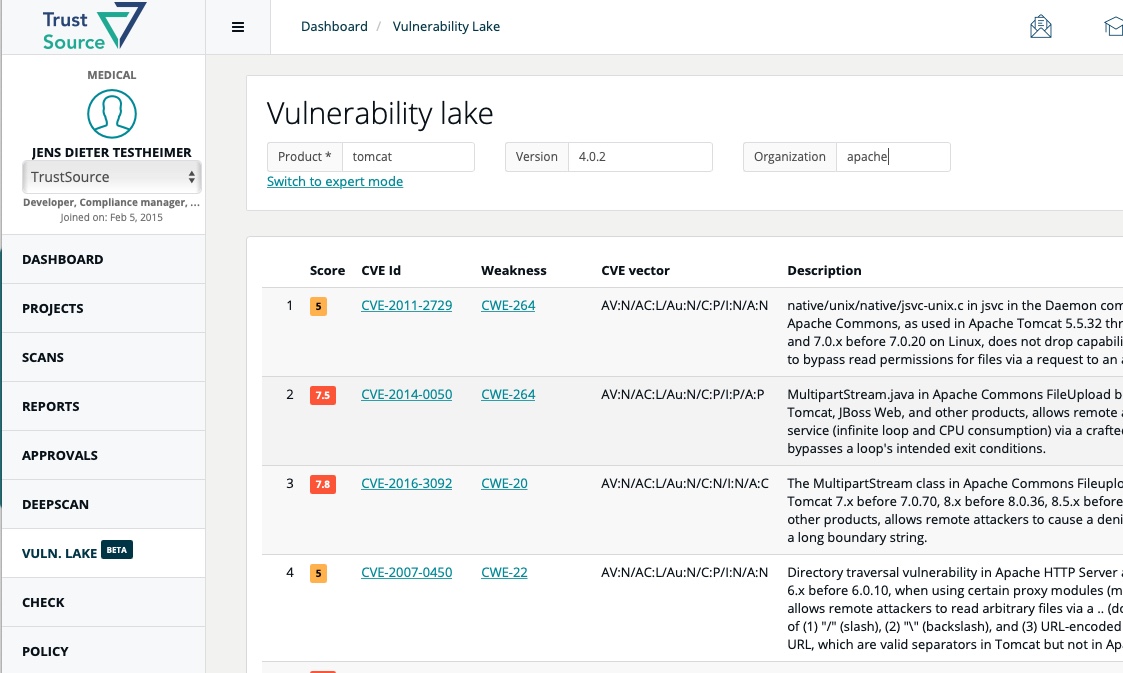Open CWE-264 link for CVE-2014-0050
Screen dimensions: 1123x673
(509, 394)
